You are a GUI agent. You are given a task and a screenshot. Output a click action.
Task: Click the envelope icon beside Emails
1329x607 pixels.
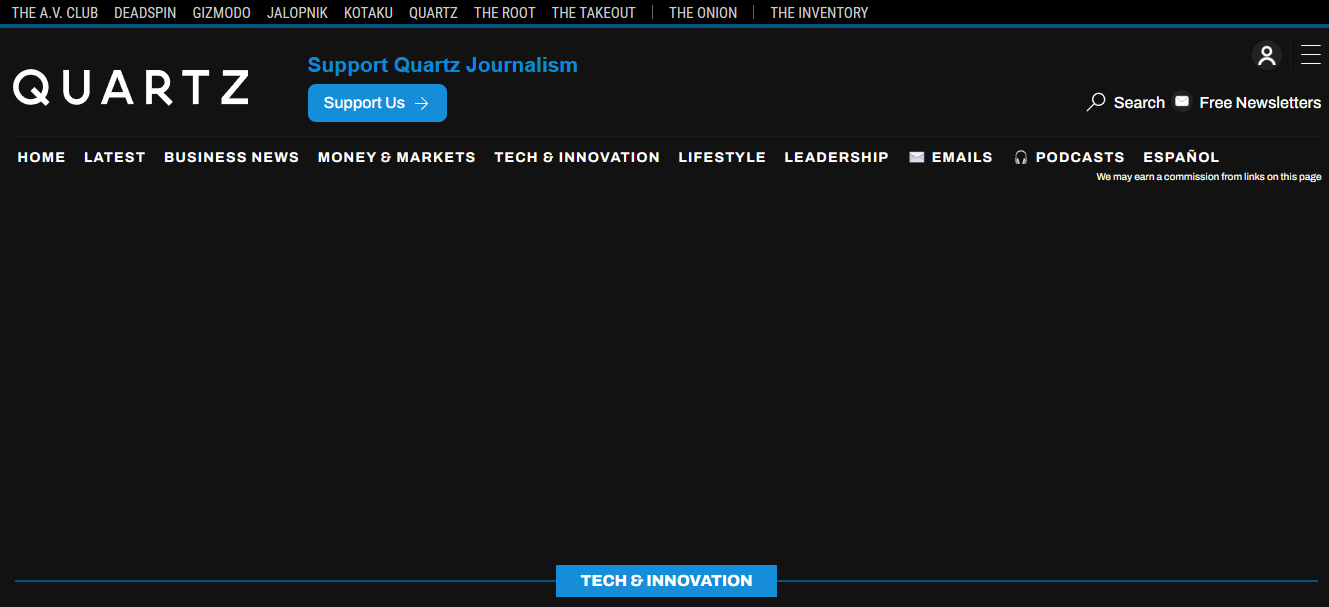(916, 157)
